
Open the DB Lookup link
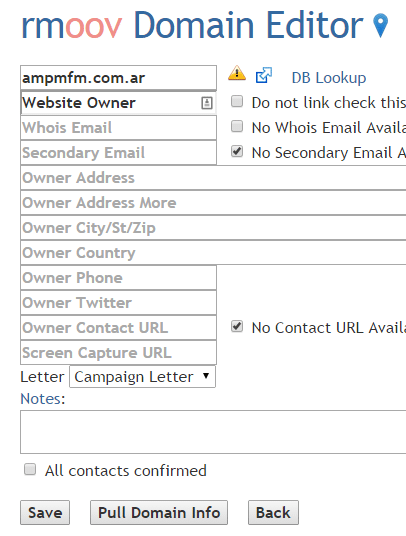pos(329,78)
